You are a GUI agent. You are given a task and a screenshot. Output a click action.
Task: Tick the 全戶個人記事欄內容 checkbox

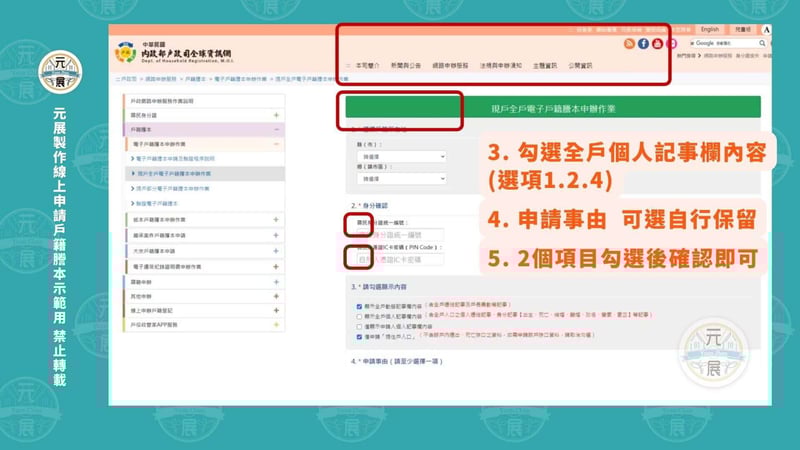pos(359,316)
